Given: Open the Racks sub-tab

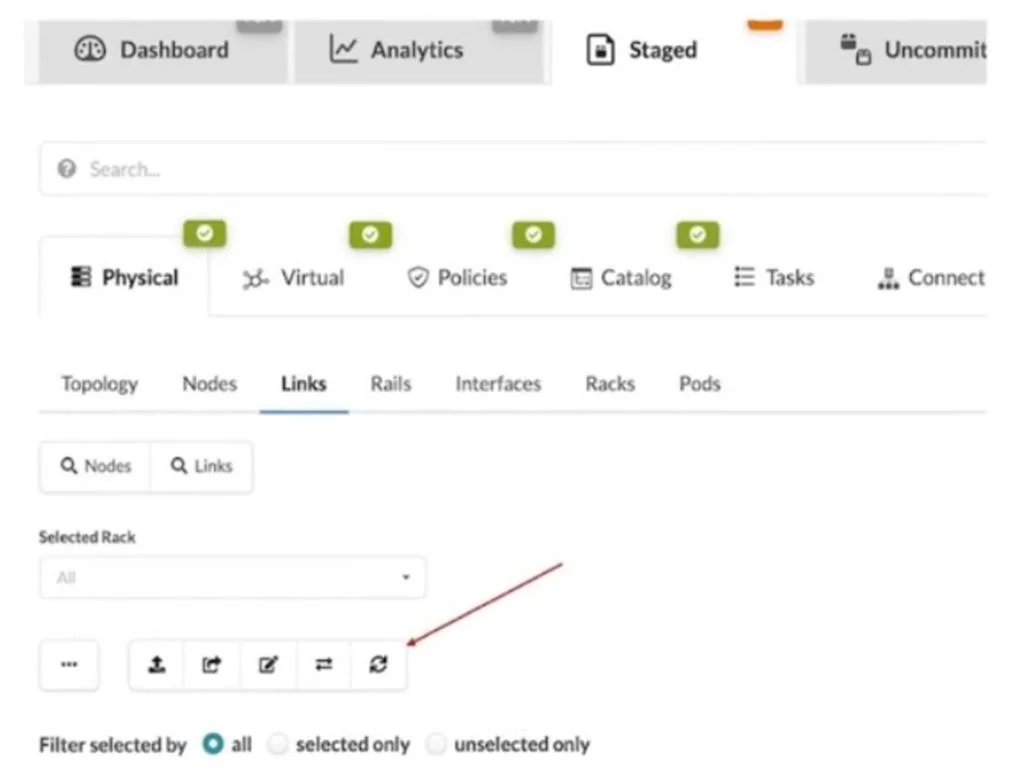Looking at the screenshot, I should tap(610, 384).
